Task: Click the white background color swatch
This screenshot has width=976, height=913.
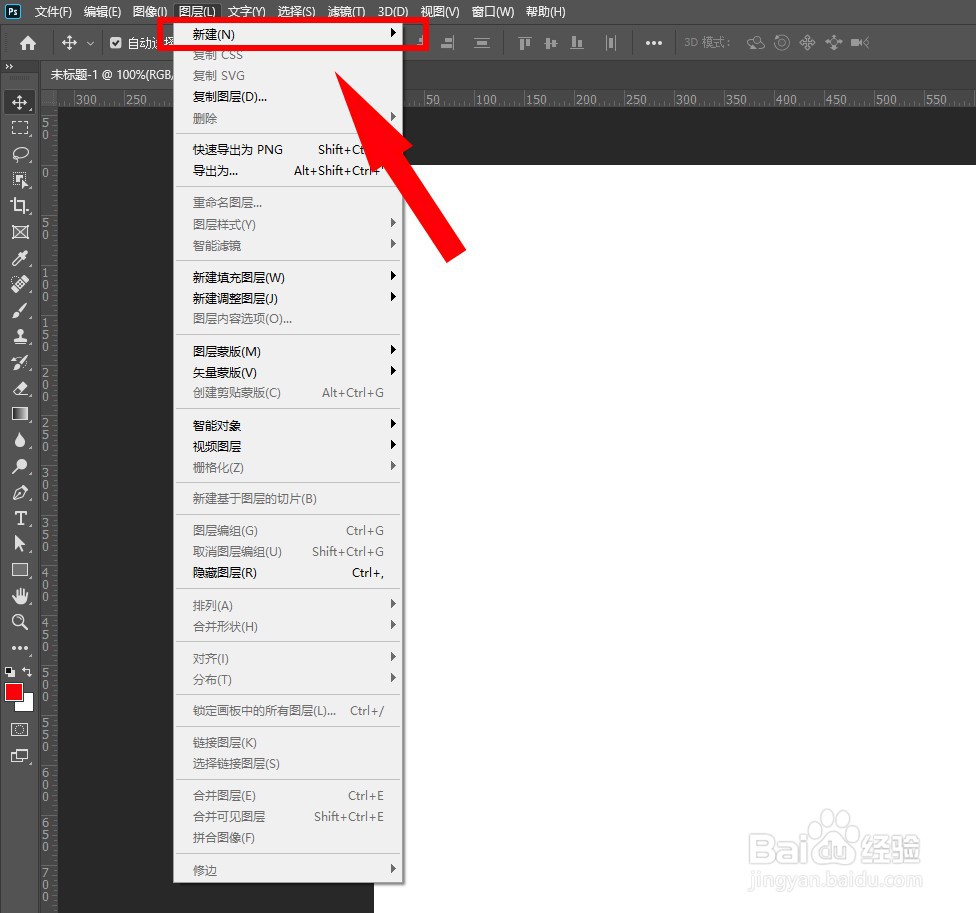Action: 27,705
